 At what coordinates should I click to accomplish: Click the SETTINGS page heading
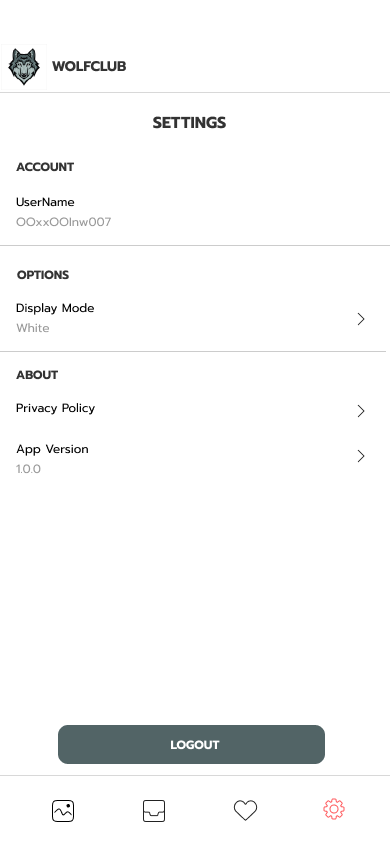coord(189,123)
